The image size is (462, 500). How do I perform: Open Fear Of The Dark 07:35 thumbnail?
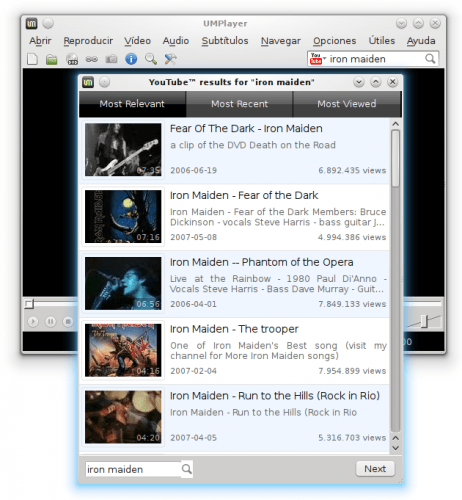point(123,150)
